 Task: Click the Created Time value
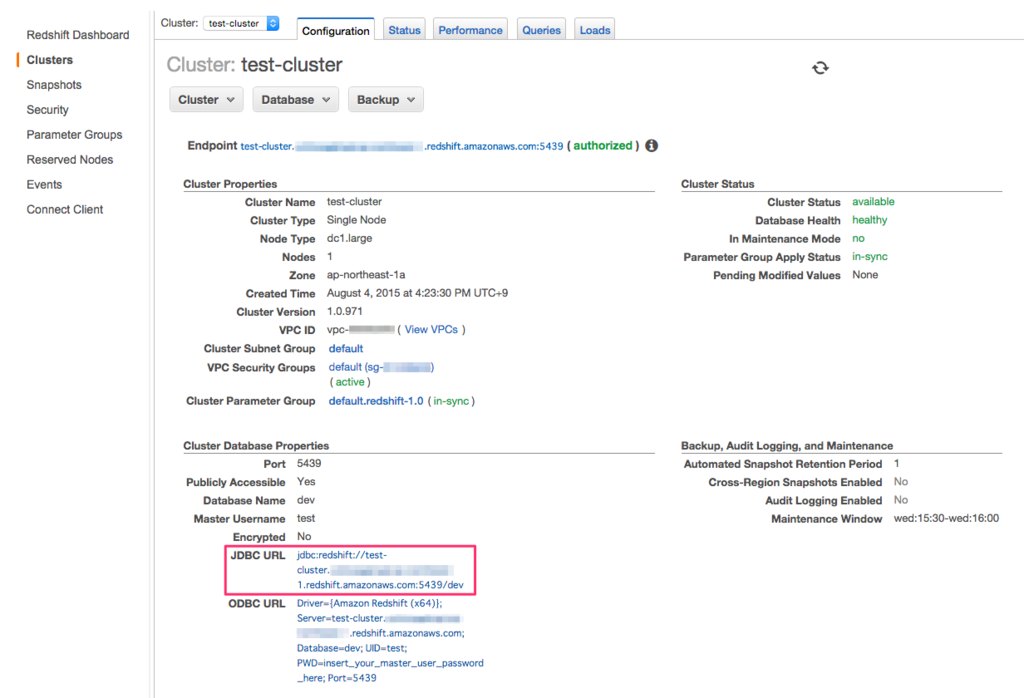point(417,293)
